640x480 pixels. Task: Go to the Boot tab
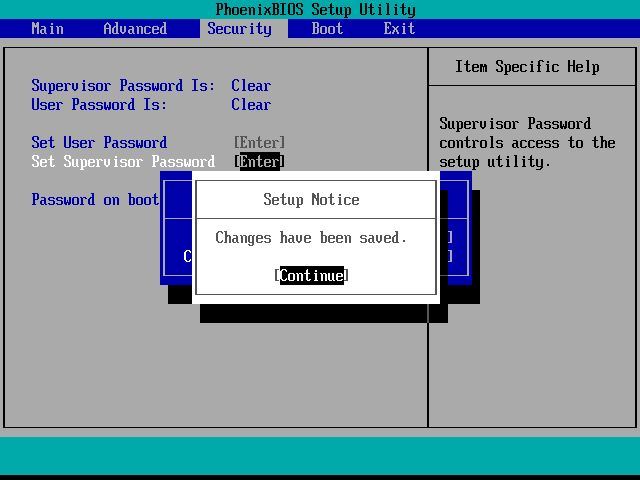coord(327,29)
